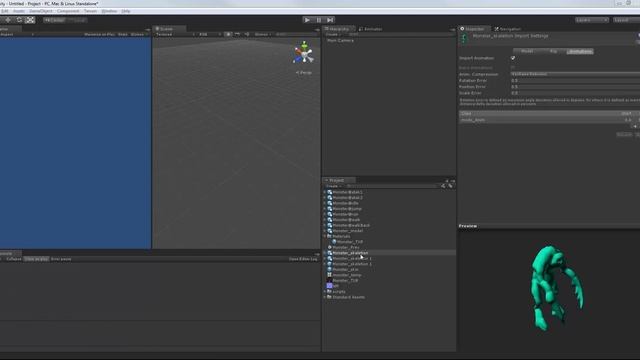Select Main Camera in Hierarchy
This screenshot has width=640, height=360.
coord(340,40)
